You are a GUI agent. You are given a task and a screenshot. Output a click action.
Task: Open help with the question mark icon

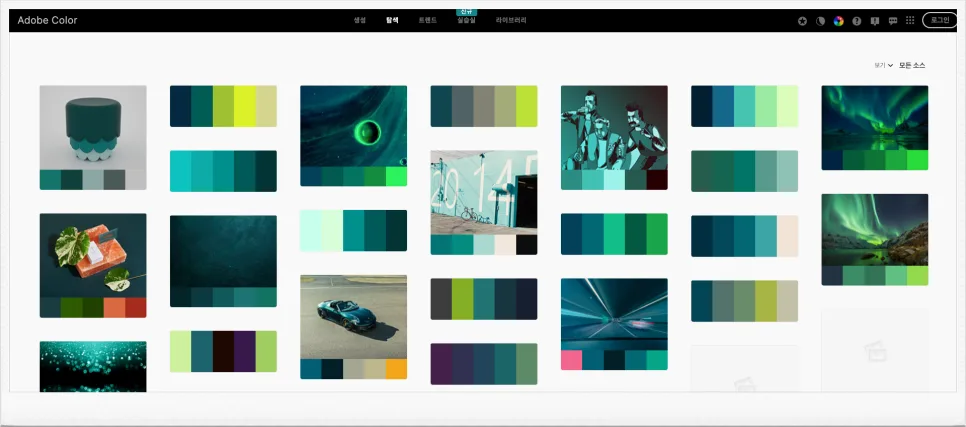tap(856, 21)
